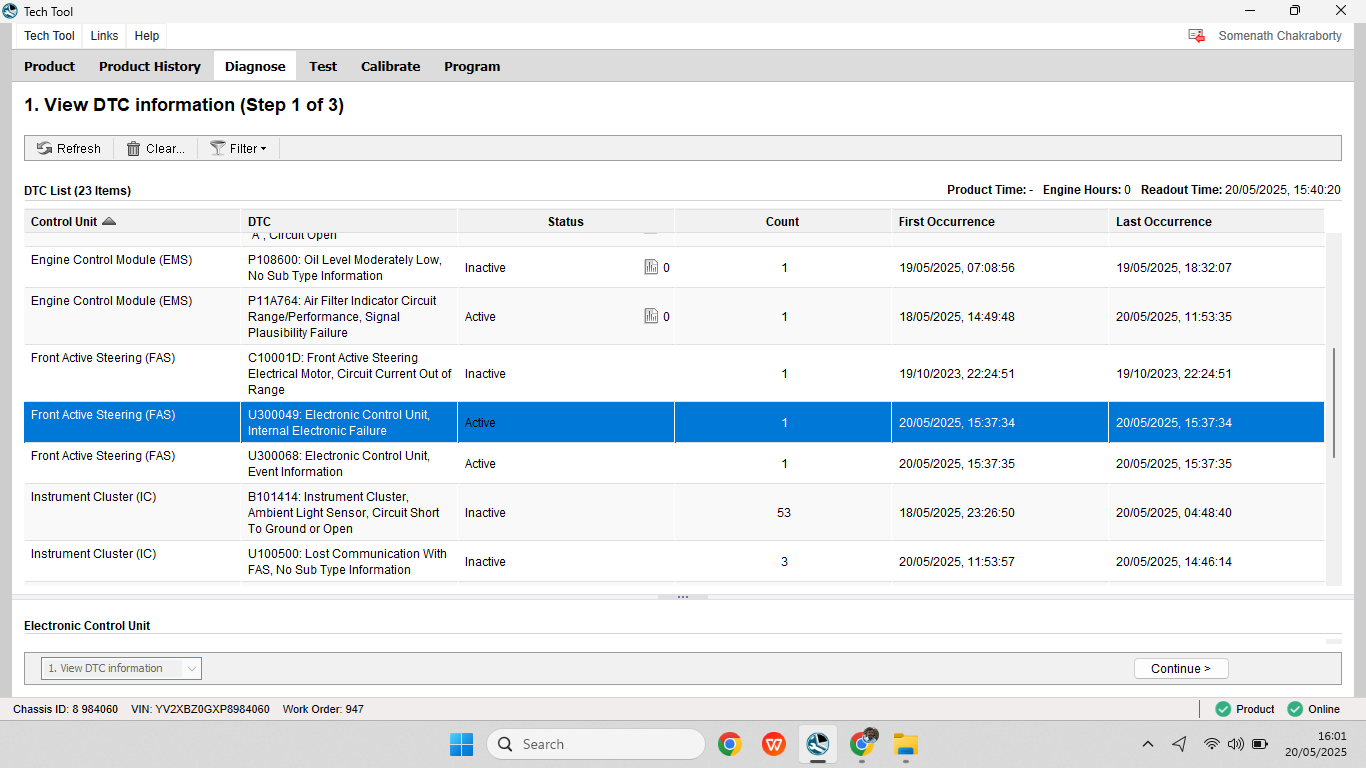
Task: Sort by the Count column header
Action: (783, 222)
